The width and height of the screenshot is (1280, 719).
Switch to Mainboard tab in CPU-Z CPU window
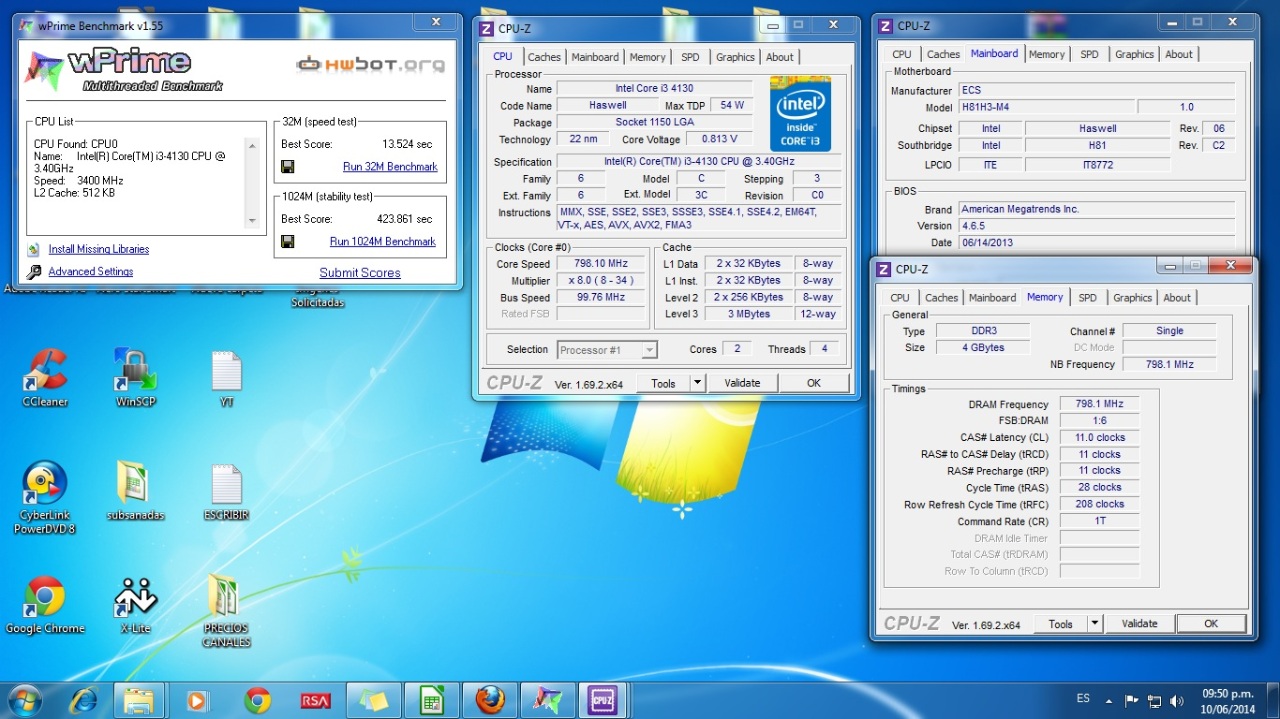595,57
